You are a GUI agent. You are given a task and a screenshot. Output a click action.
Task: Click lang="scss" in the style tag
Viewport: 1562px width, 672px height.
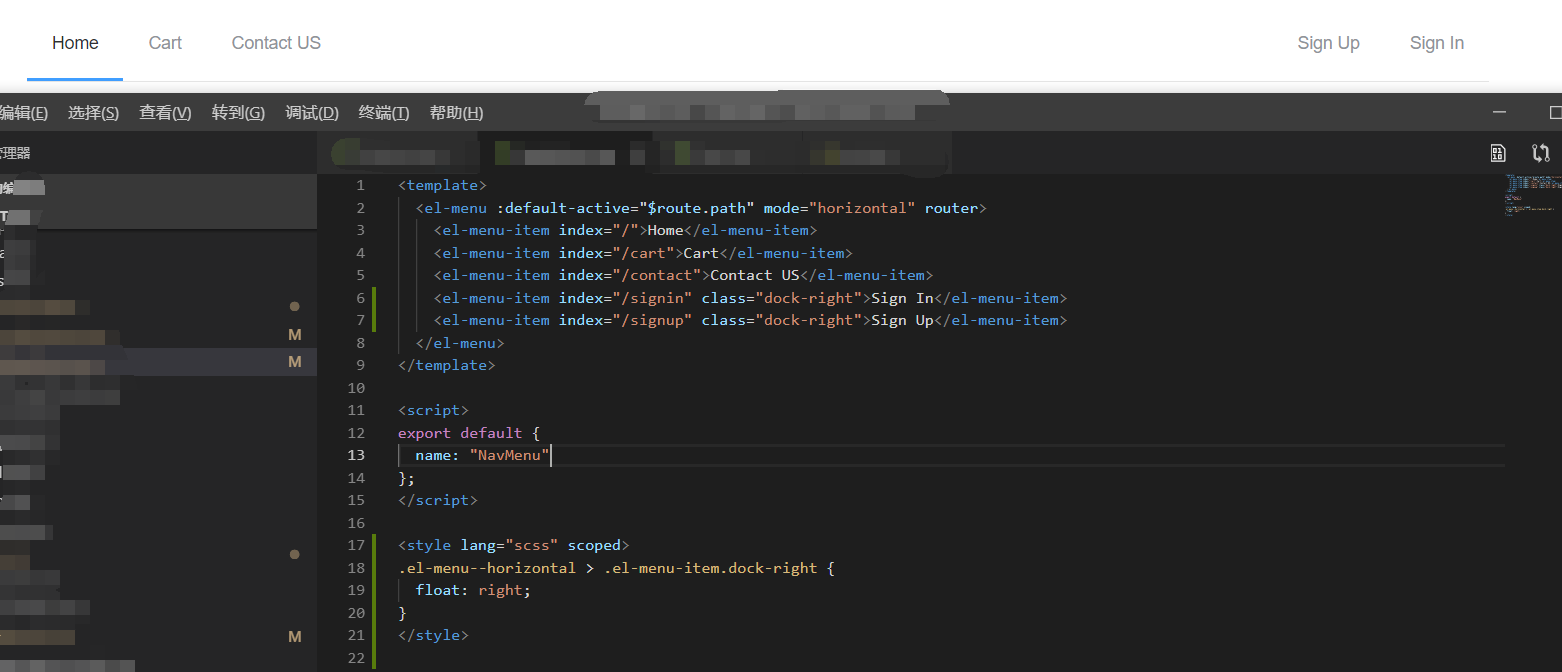coord(509,545)
